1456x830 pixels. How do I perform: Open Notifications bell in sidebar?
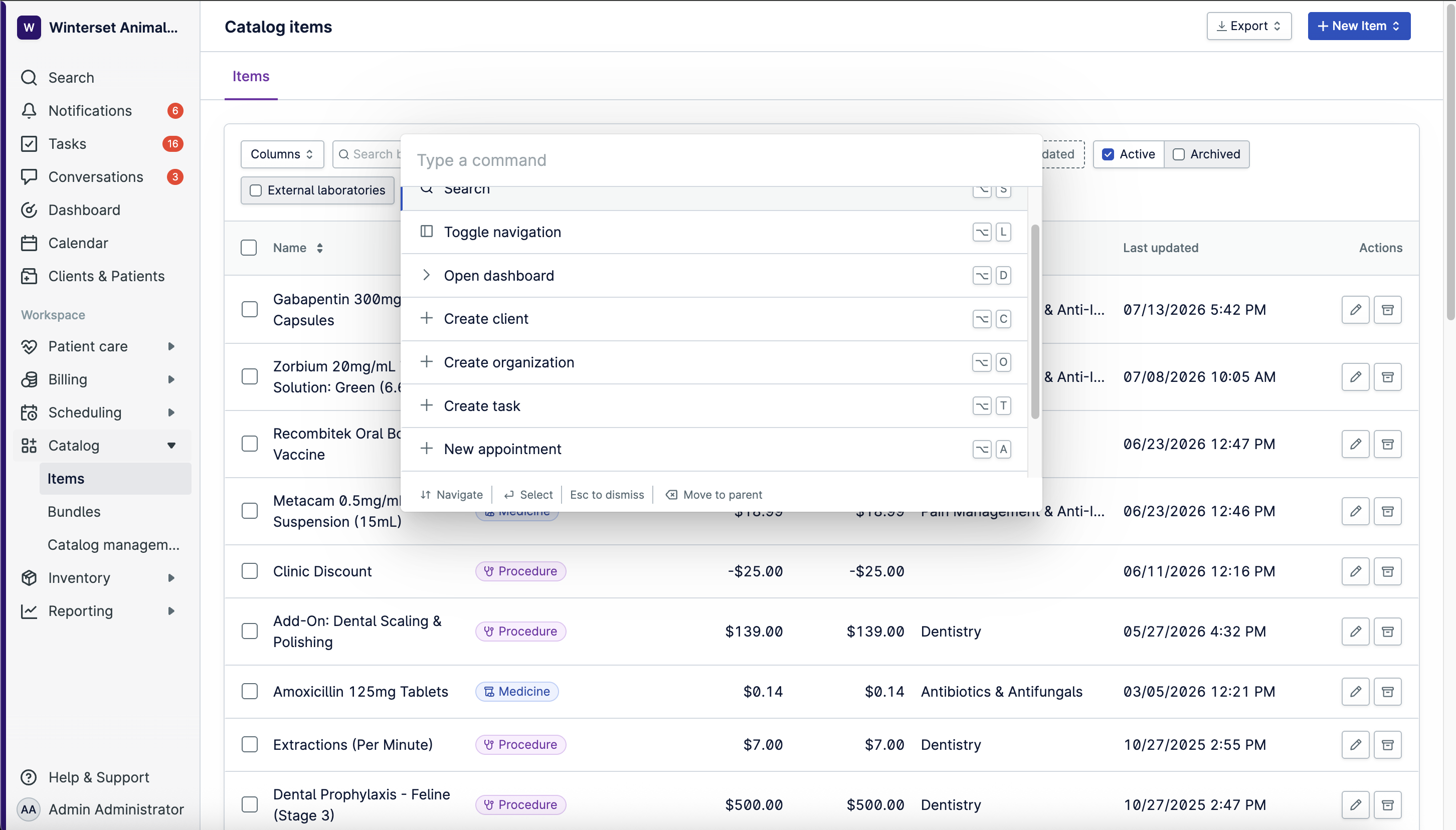click(29, 111)
